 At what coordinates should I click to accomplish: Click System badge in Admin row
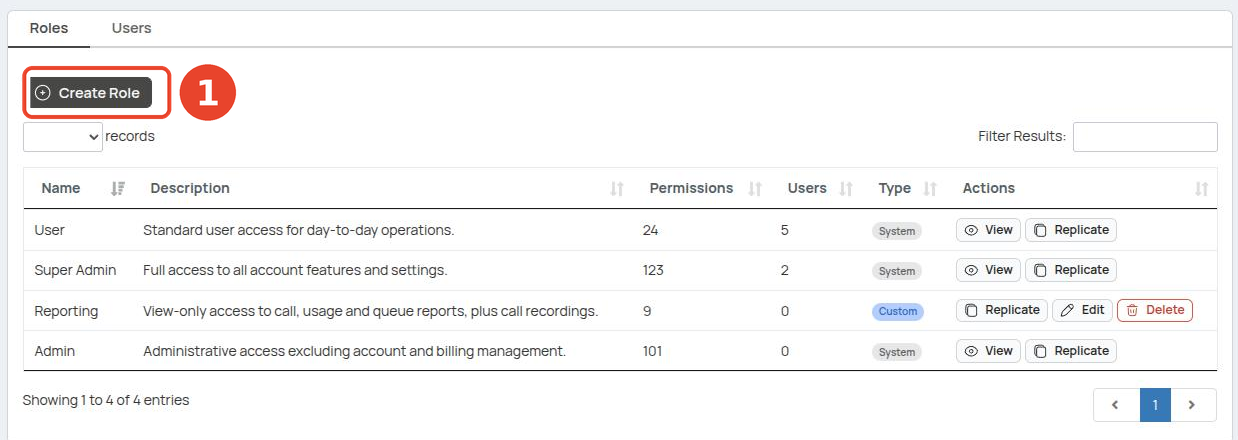(x=897, y=352)
